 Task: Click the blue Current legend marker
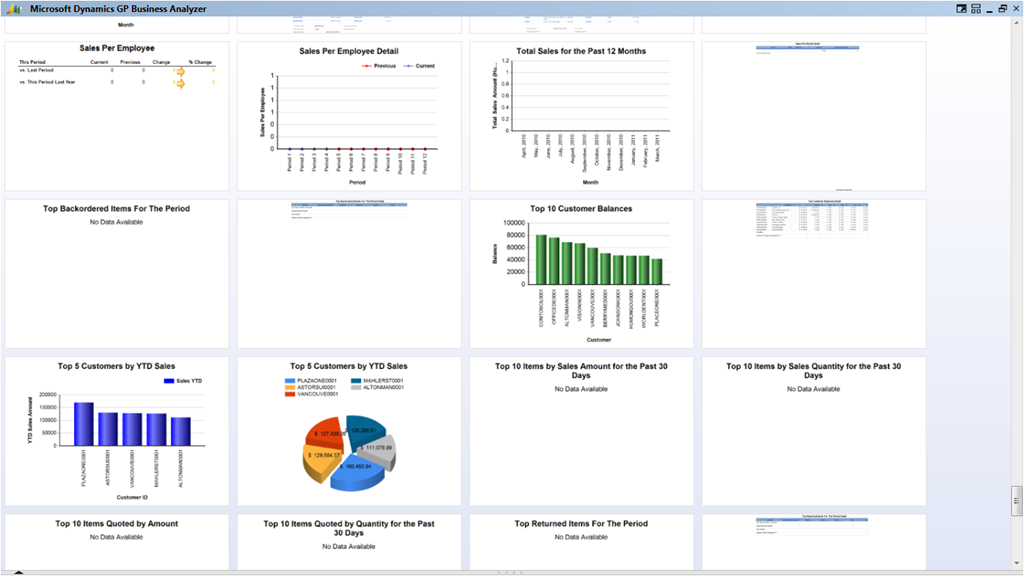[x=409, y=66]
